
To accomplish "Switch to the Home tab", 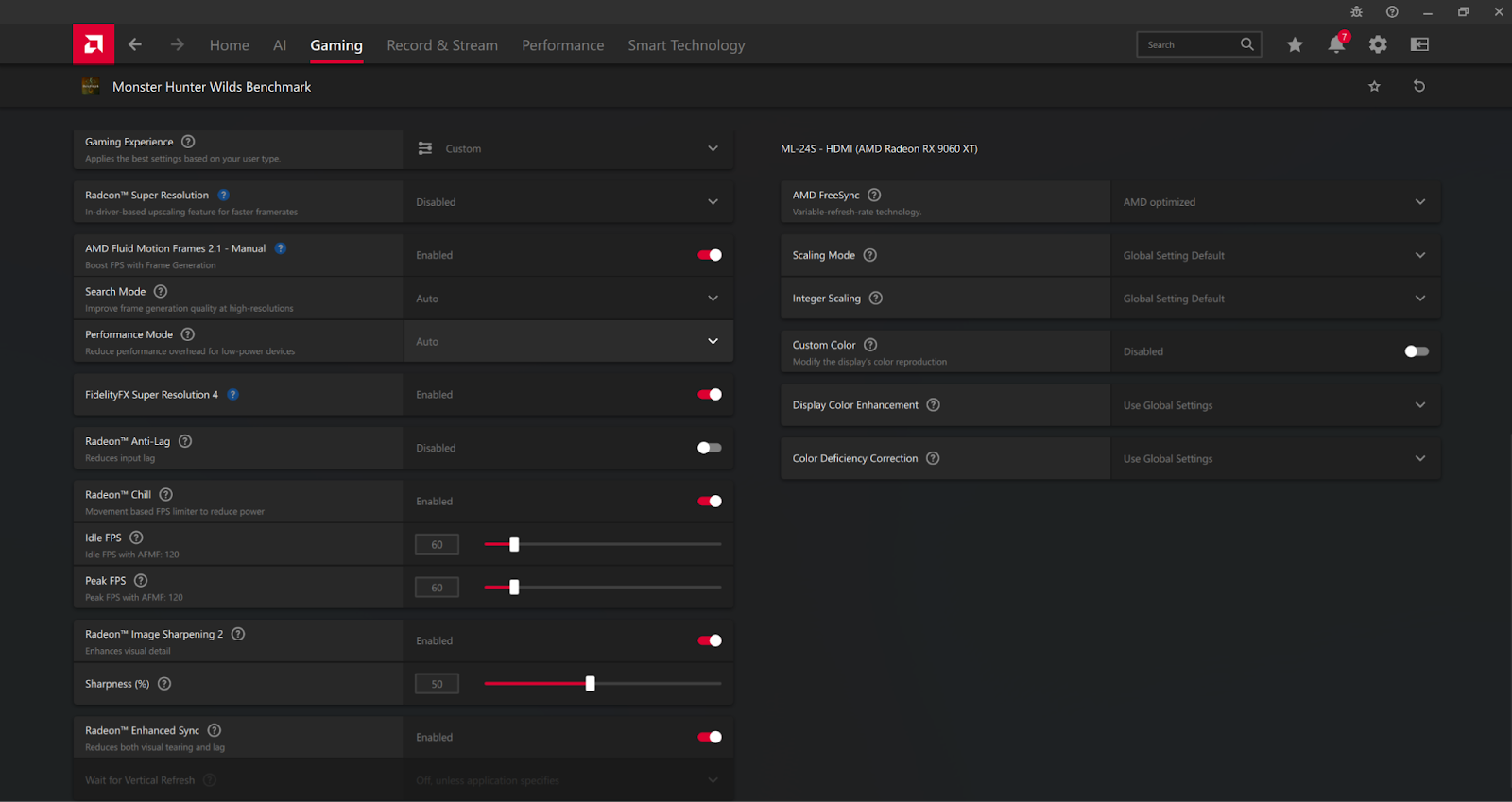I will (230, 45).
